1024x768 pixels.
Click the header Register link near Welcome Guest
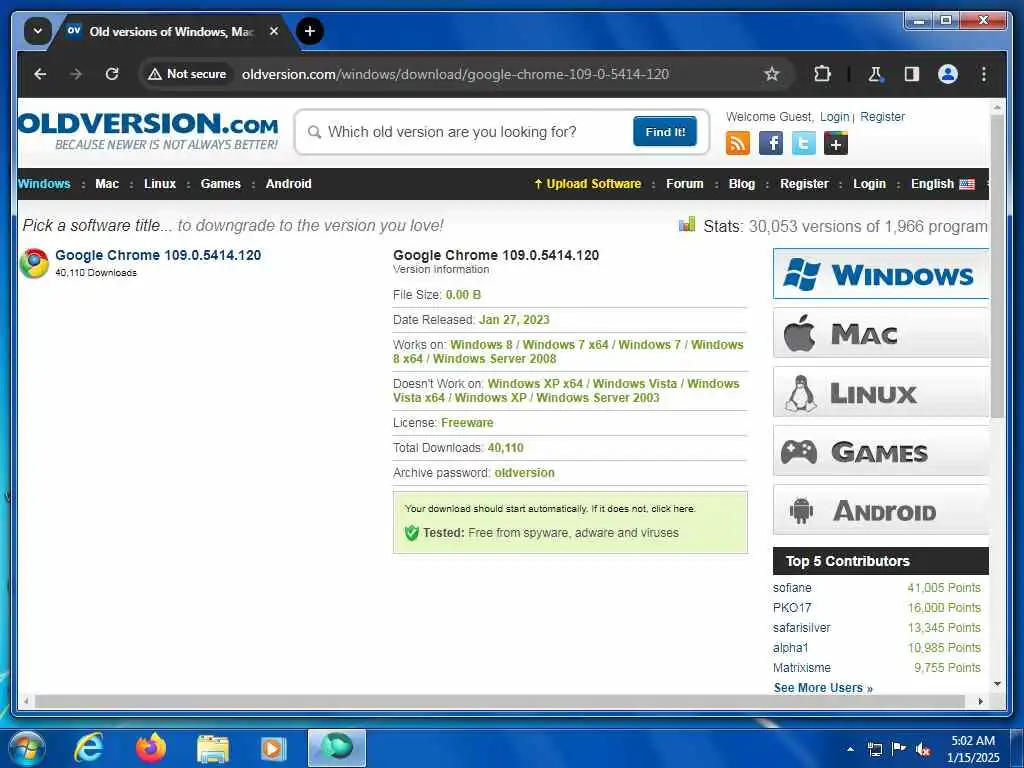pyautogui.click(x=882, y=116)
